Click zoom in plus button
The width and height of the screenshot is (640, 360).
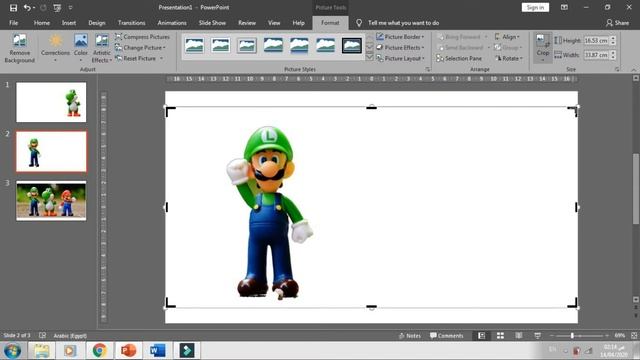(x=607, y=336)
